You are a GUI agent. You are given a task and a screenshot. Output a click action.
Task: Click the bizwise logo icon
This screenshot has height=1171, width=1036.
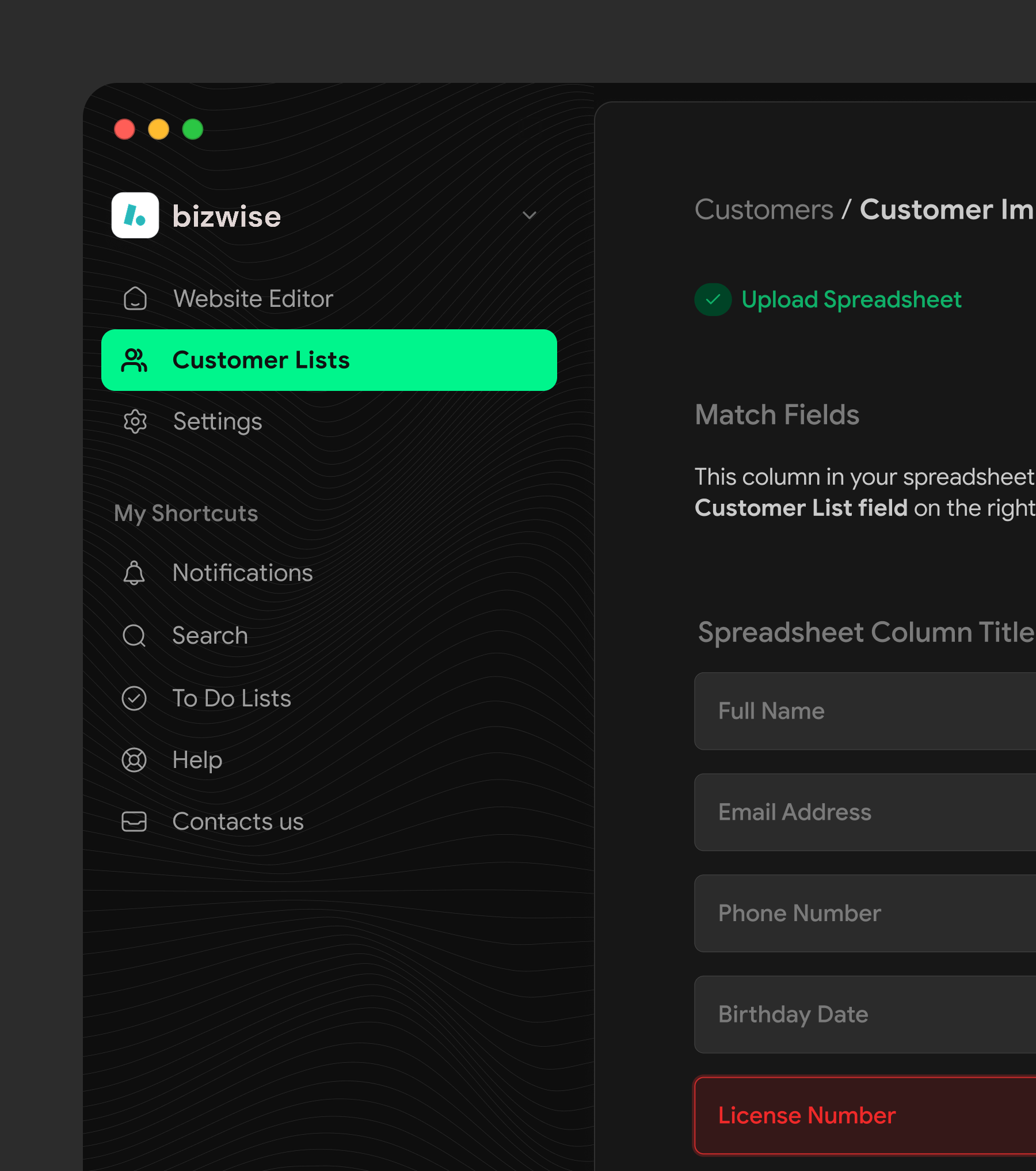[x=135, y=216]
